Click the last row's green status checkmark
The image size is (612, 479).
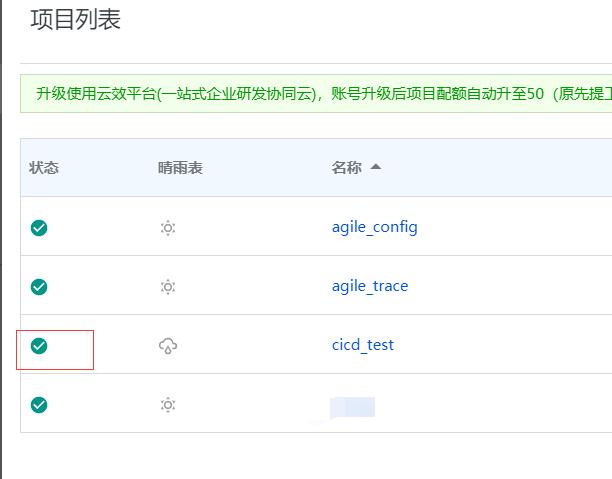39,405
